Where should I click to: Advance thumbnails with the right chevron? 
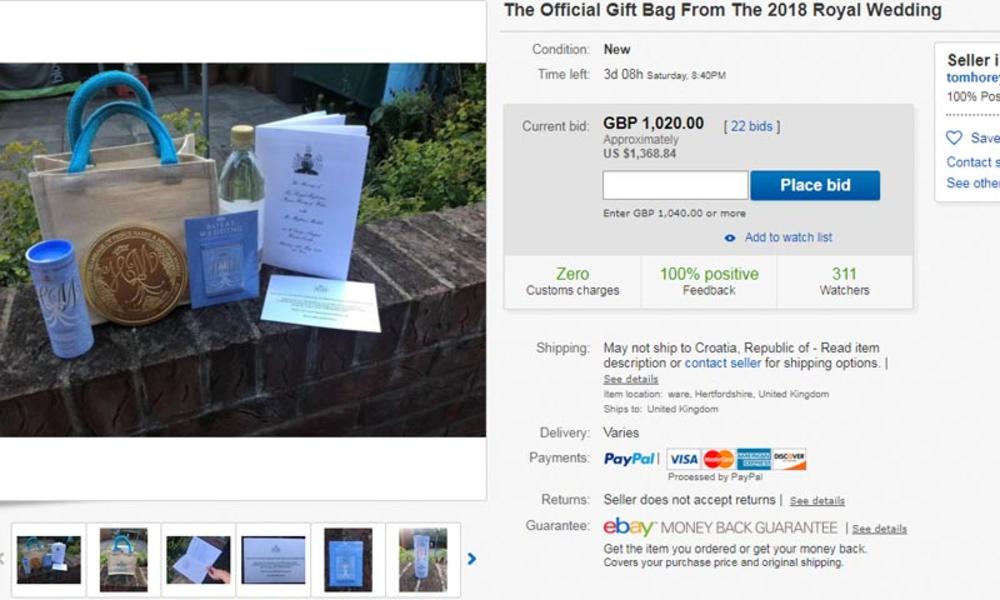[471, 559]
